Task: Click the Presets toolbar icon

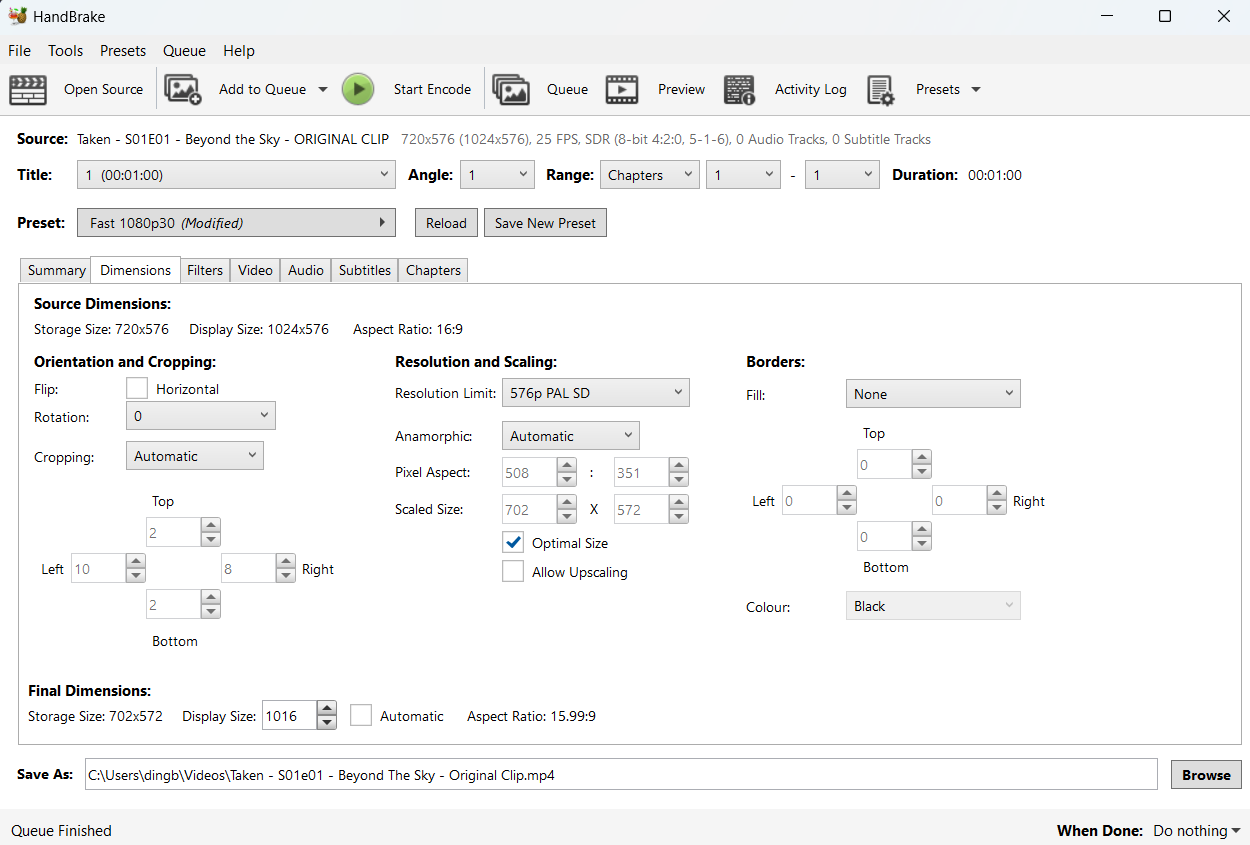Action: point(880,89)
